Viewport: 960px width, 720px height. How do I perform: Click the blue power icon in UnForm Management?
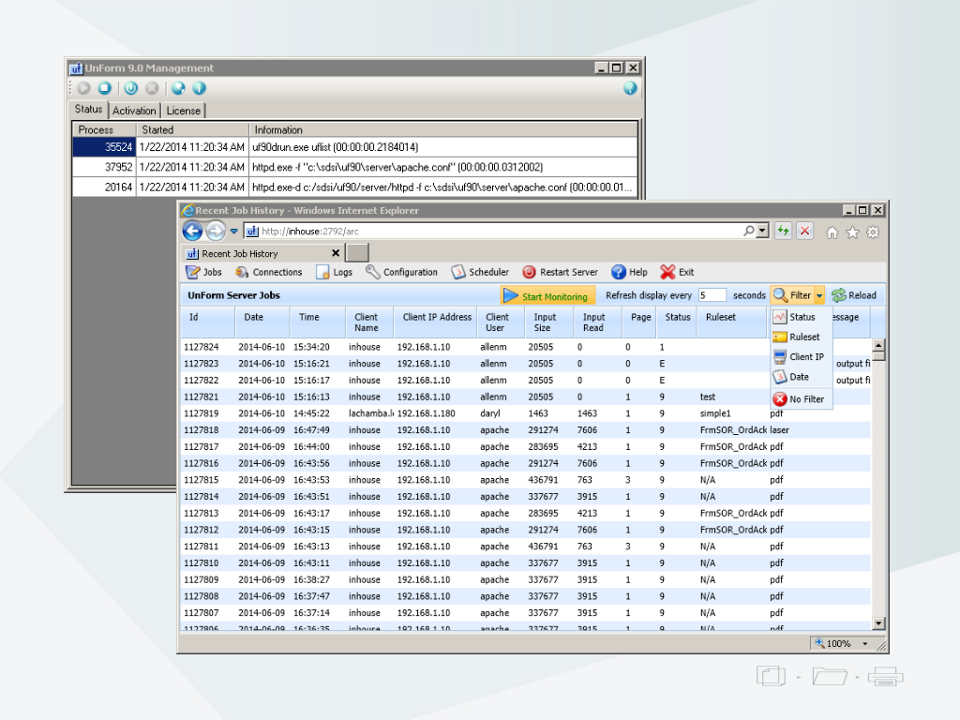point(130,88)
